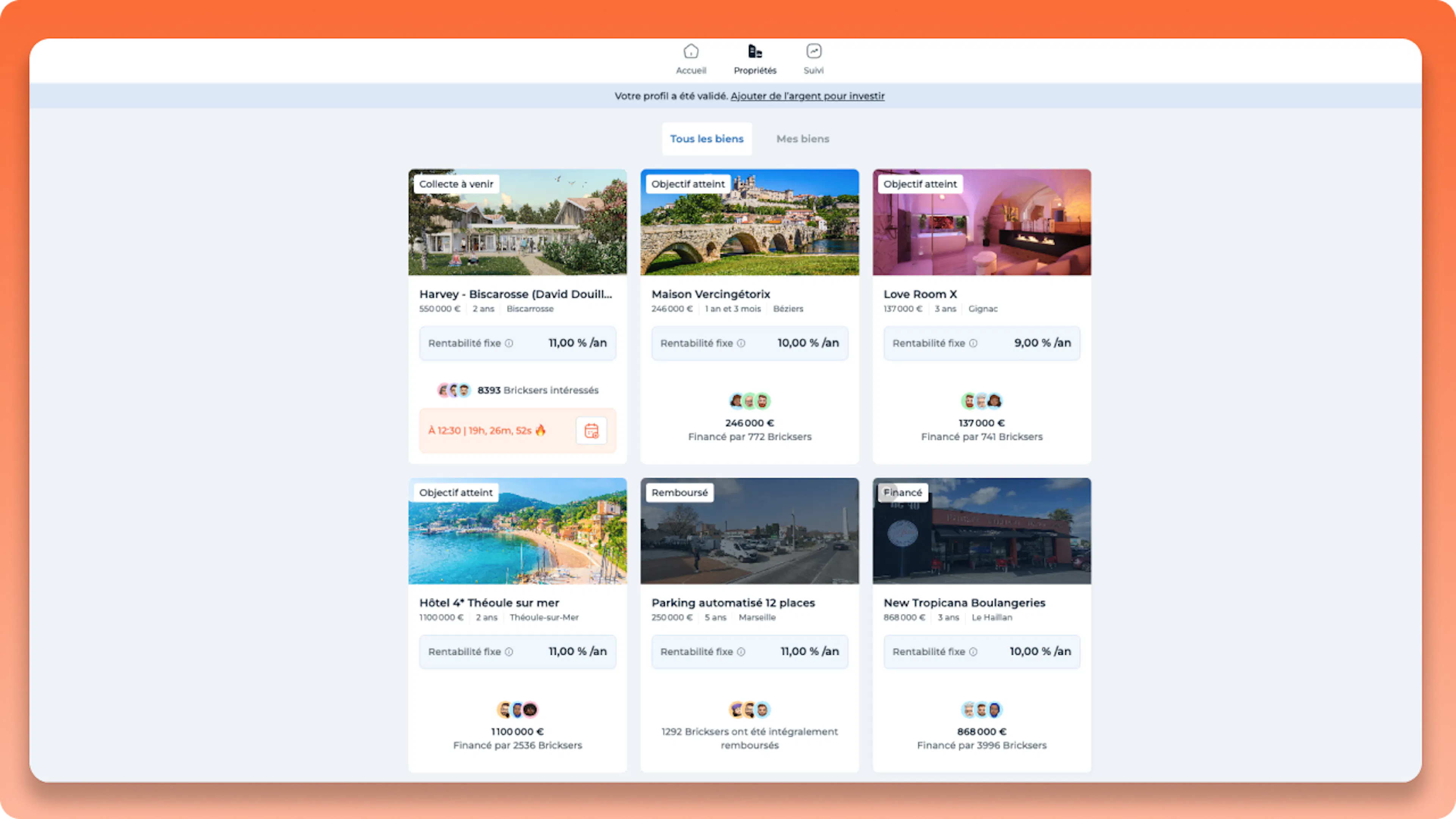
Task: Click the Harvey Biscarosse house photo
Action: coord(517,223)
